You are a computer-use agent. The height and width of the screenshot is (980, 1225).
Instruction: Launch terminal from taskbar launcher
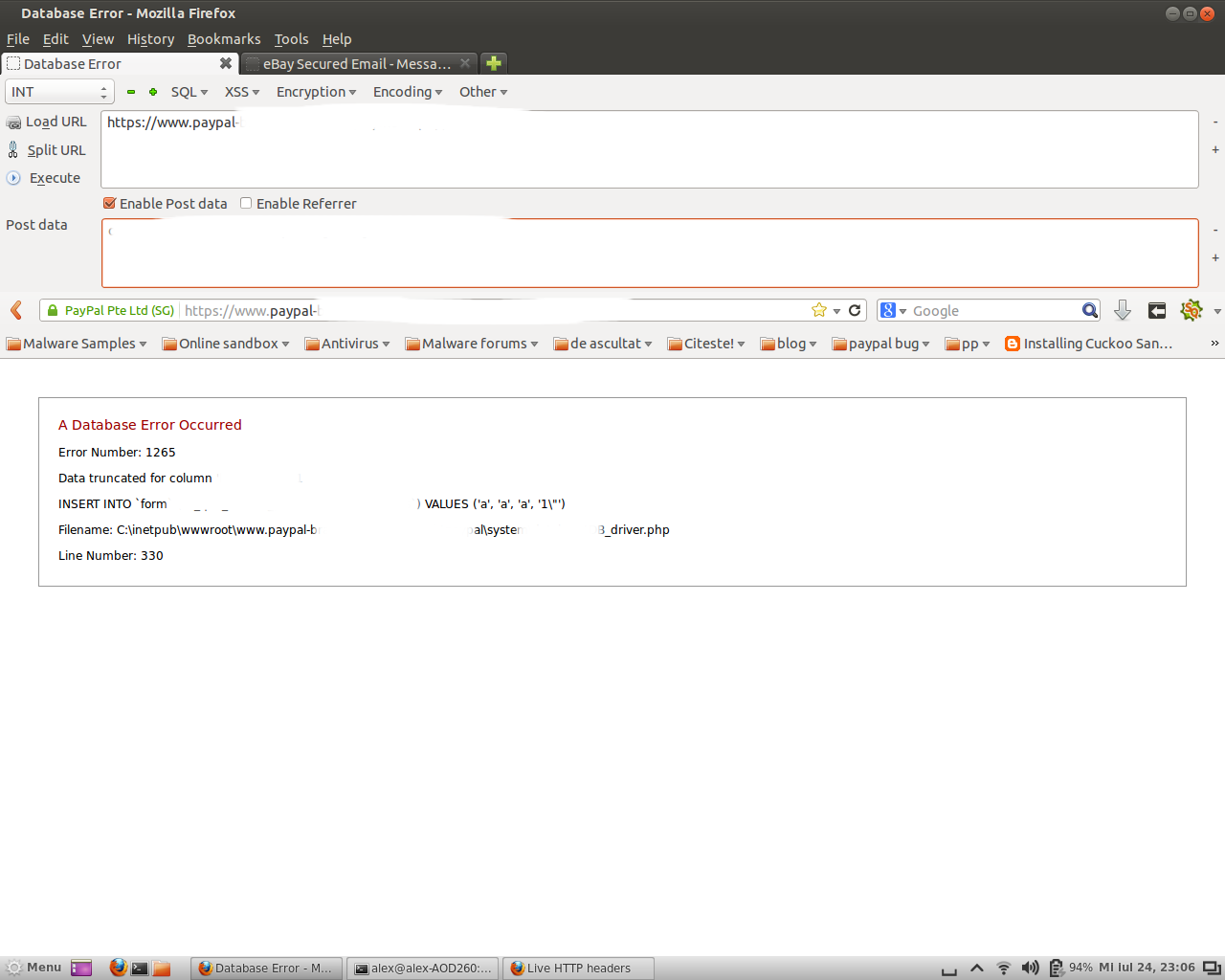click(140, 969)
